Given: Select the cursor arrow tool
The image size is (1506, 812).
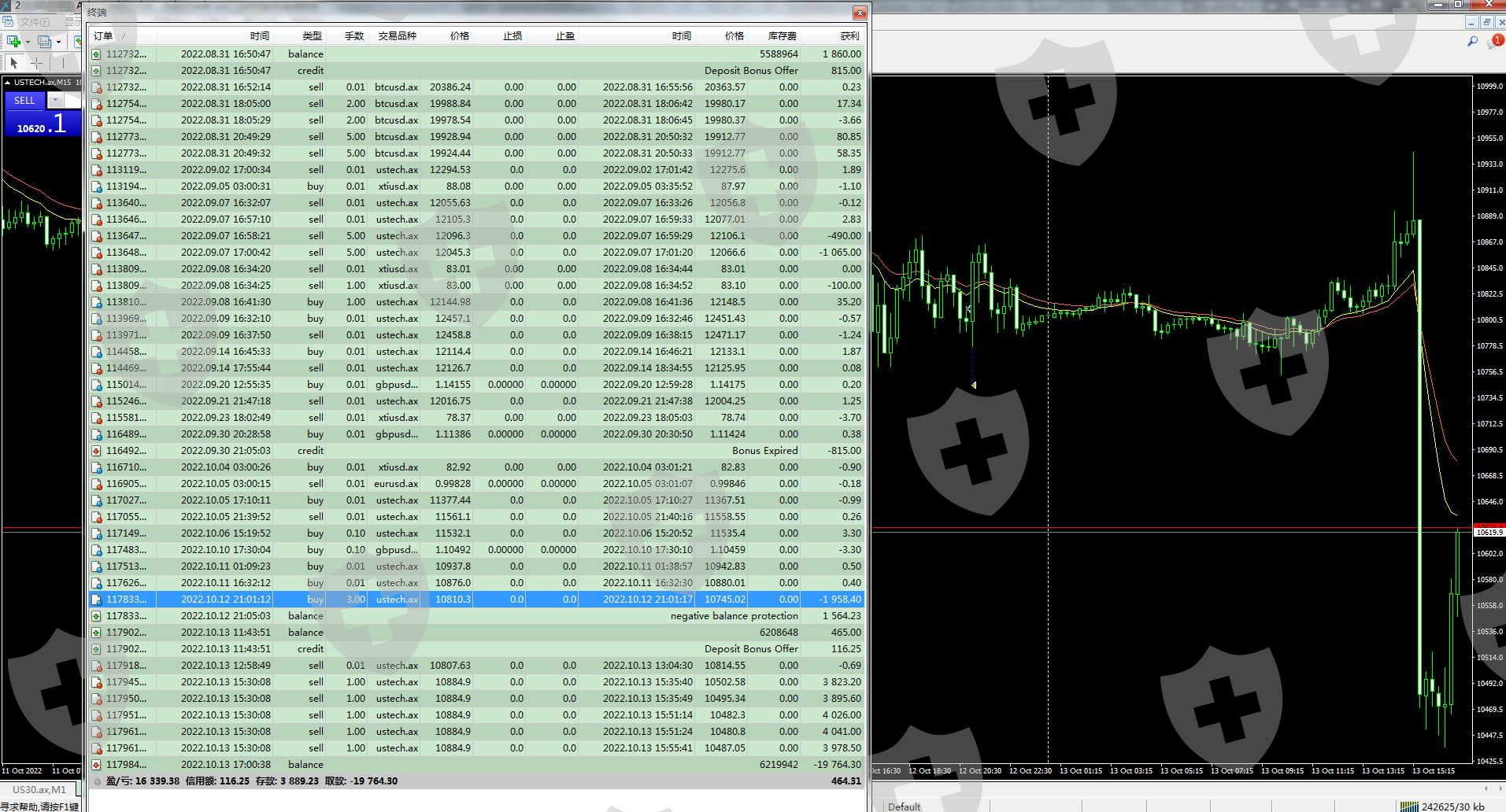Looking at the screenshot, I should (x=13, y=63).
